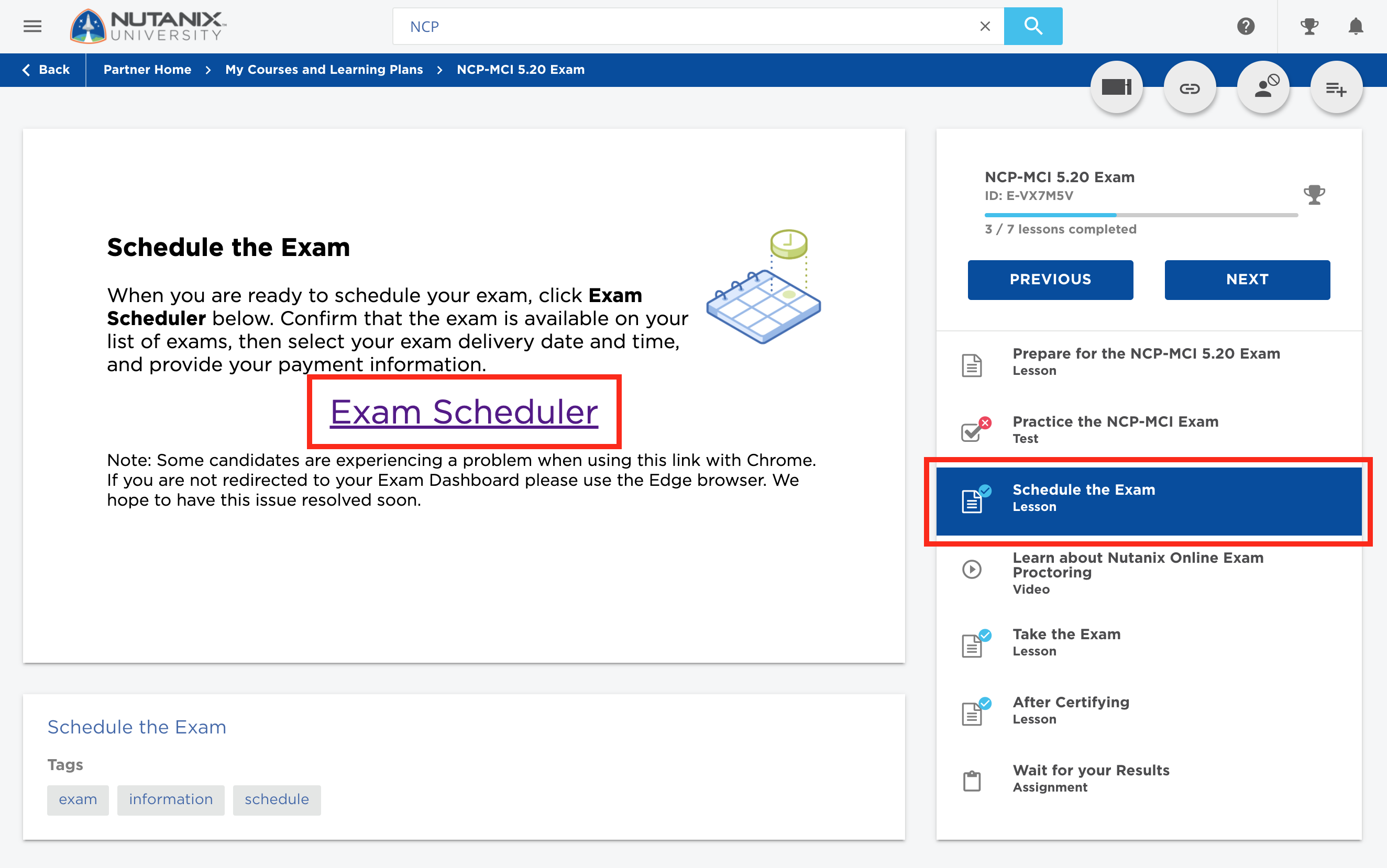1387x868 pixels.
Task: Click the copy link round button
Action: [x=1190, y=88]
